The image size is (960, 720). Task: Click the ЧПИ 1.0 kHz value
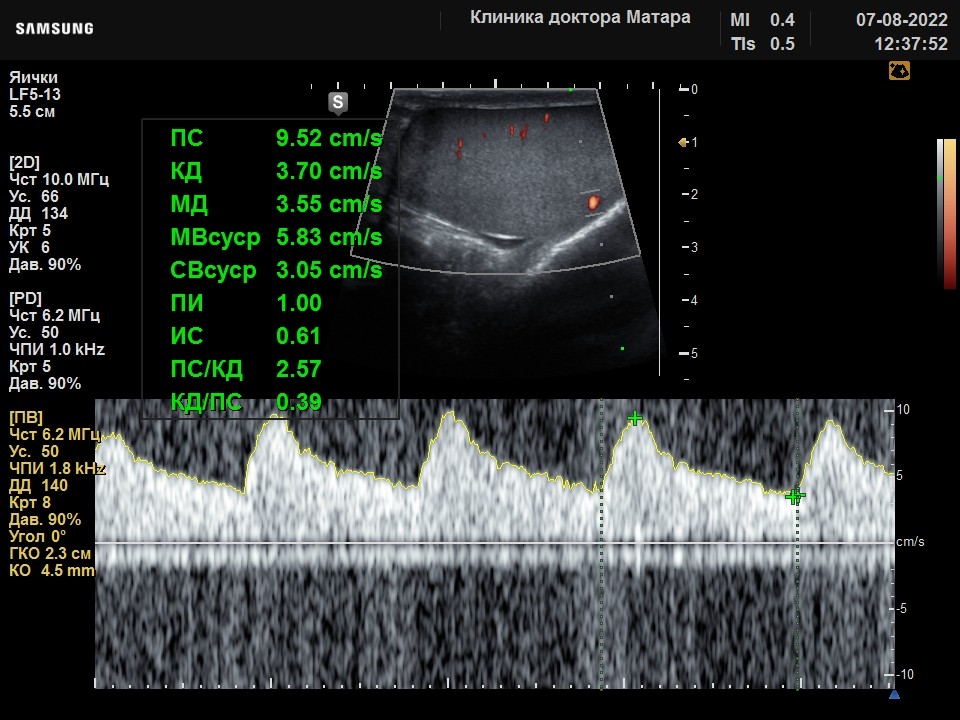coord(57,350)
